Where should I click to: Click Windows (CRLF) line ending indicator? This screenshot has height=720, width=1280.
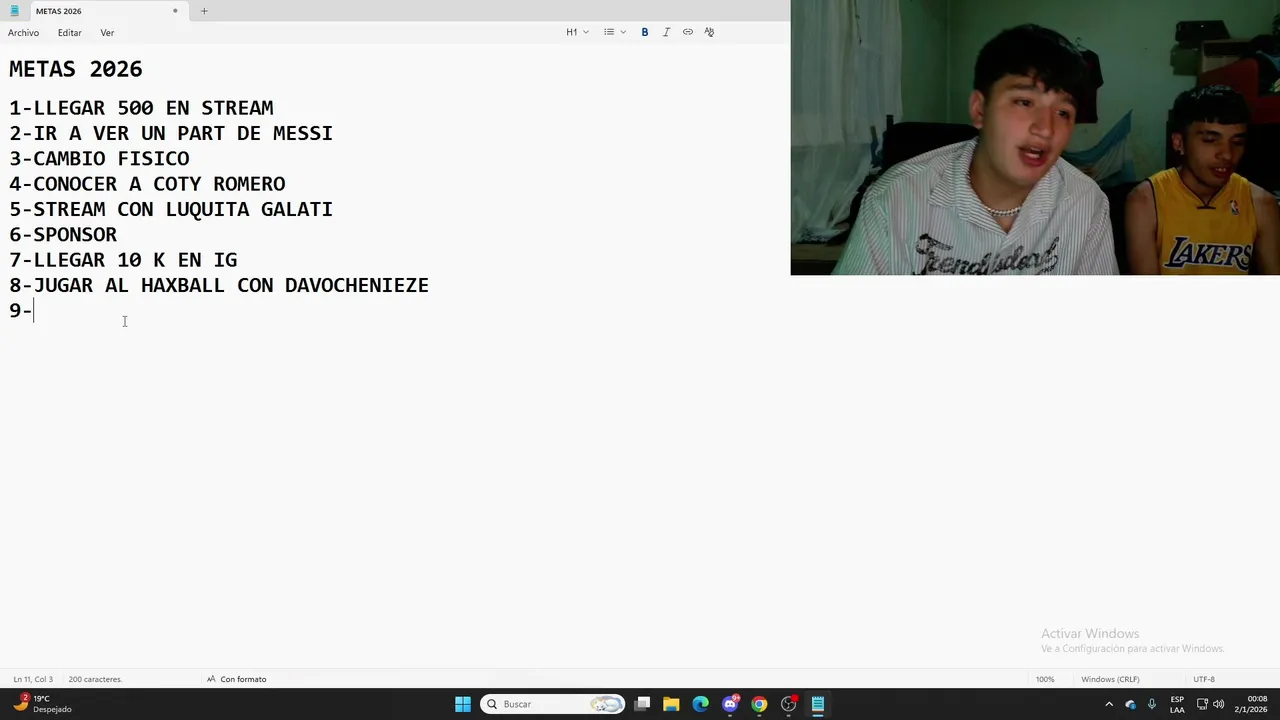click(1110, 679)
